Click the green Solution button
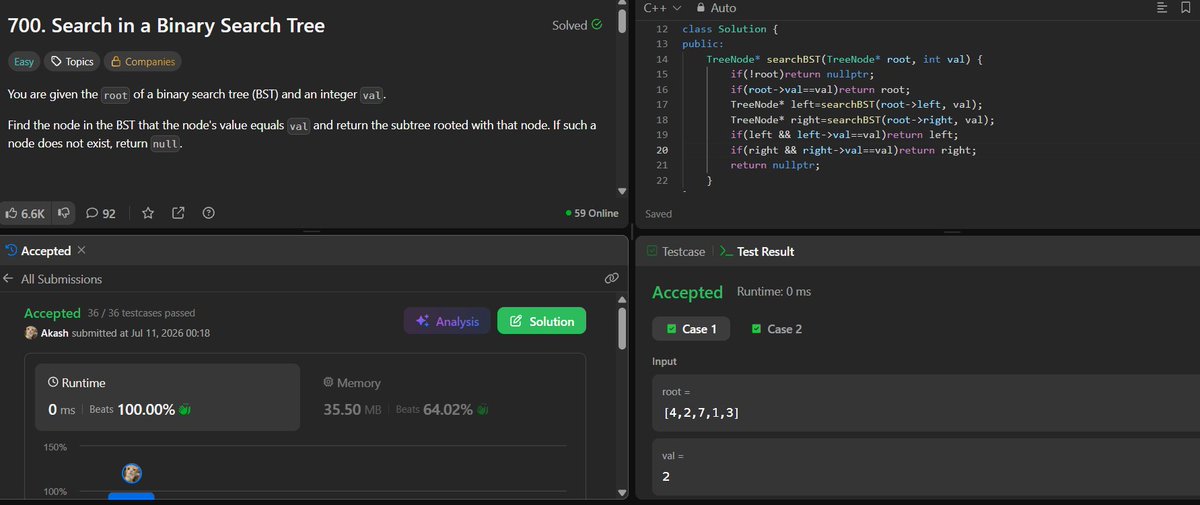This screenshot has height=505, width=1200. pos(541,321)
